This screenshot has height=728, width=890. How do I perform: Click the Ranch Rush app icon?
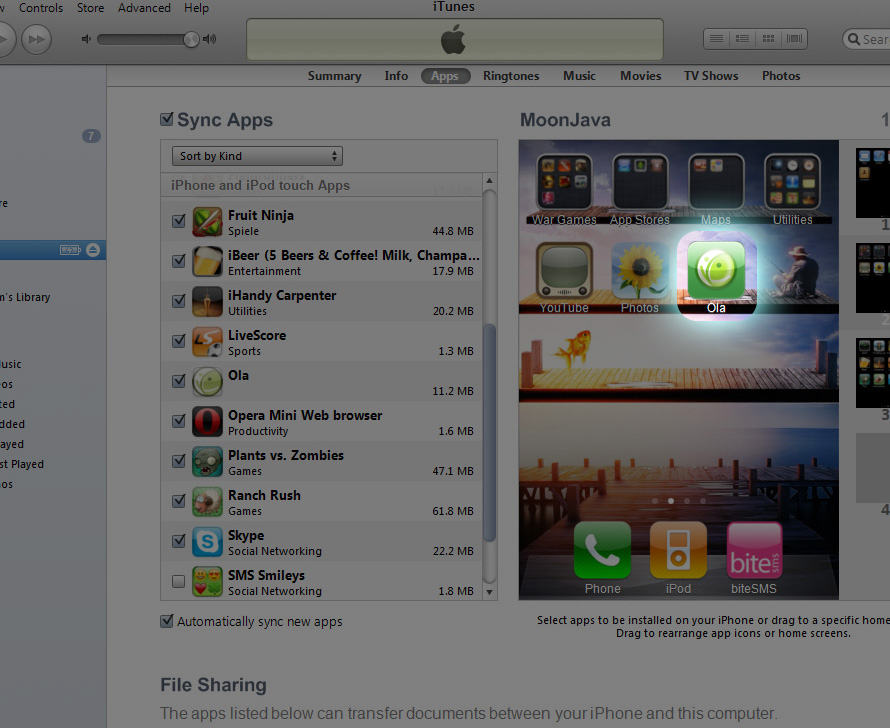(207, 502)
